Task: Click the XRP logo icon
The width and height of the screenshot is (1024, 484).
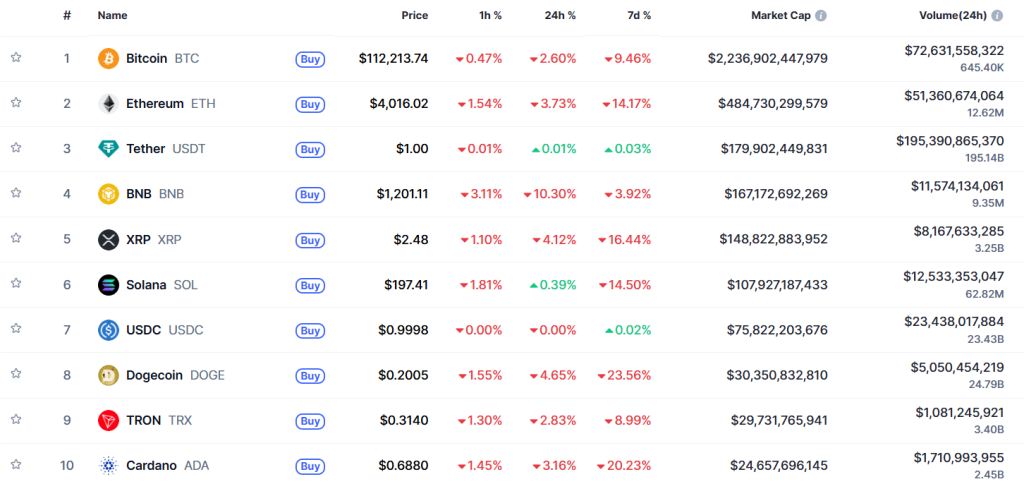Action: tap(108, 239)
